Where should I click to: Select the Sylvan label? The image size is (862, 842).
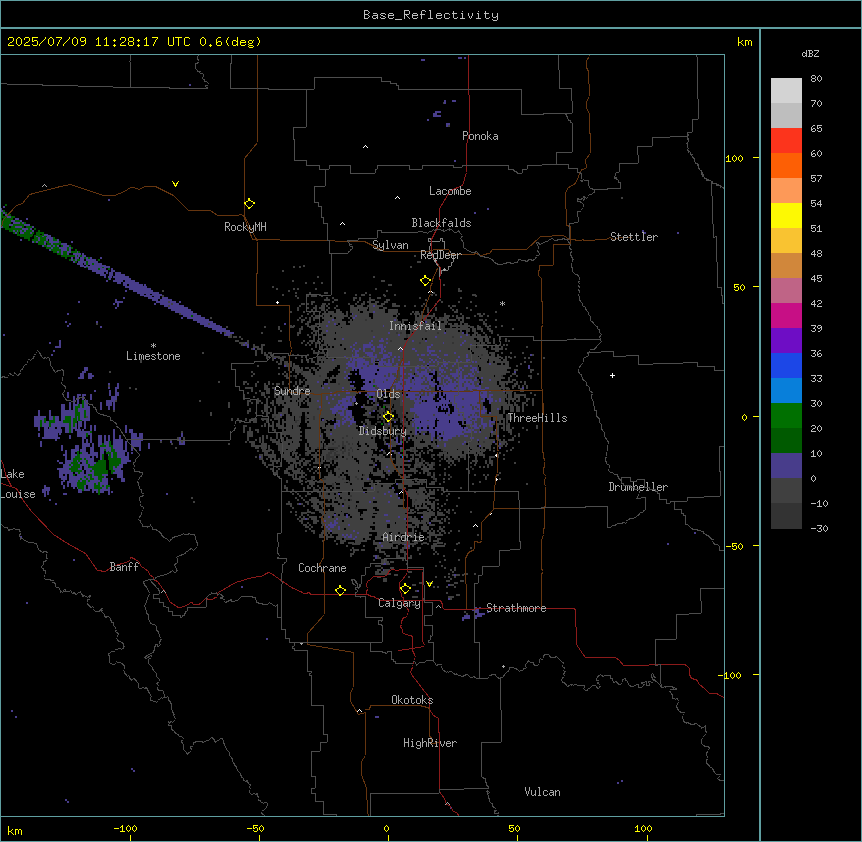390,245
